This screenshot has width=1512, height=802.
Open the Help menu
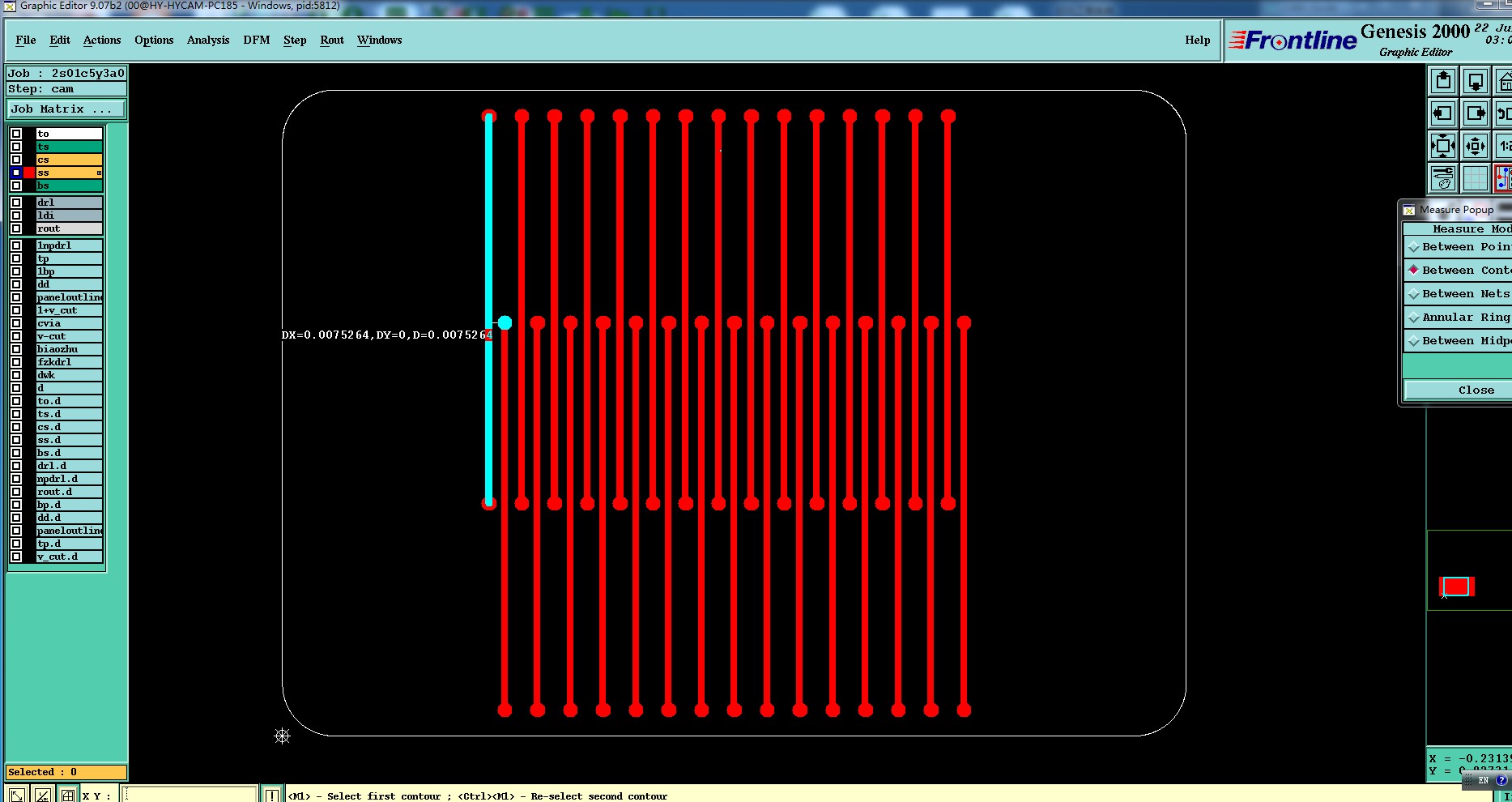1198,40
